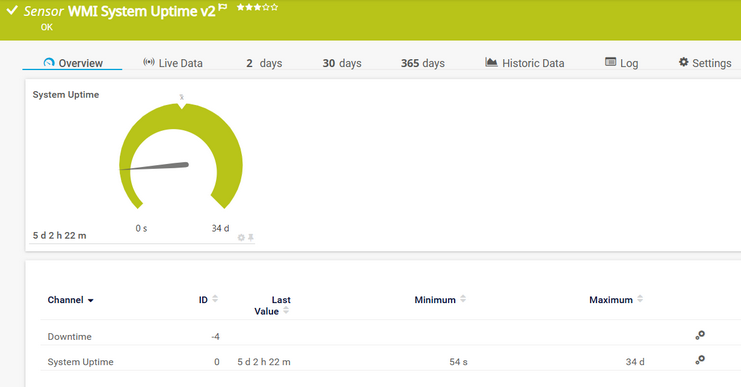Image resolution: width=741 pixels, height=387 pixels.
Task: Open gauge settings gear below the gauge
Action: [241, 237]
